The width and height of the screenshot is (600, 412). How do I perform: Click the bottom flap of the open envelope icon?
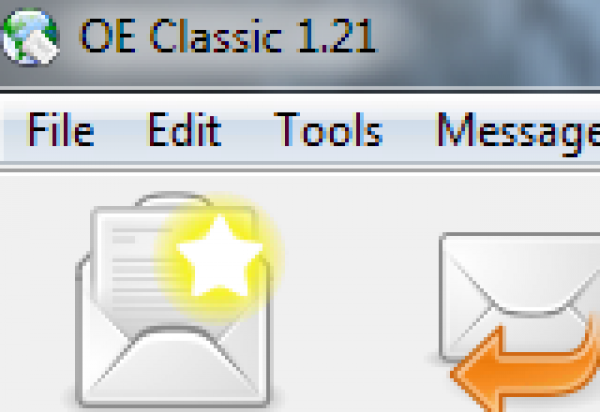174,367
